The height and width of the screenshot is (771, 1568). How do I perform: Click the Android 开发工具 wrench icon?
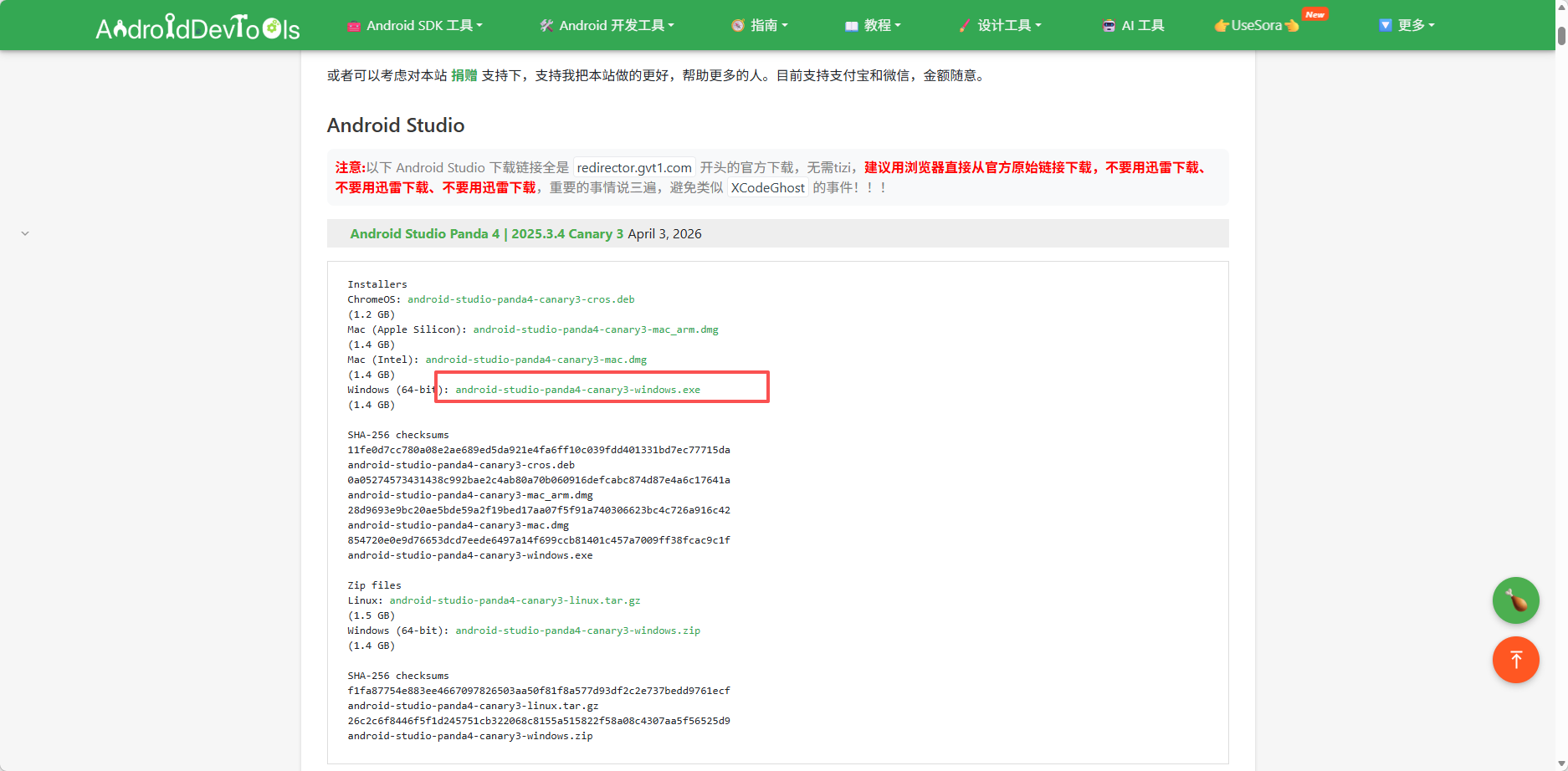[x=546, y=26]
